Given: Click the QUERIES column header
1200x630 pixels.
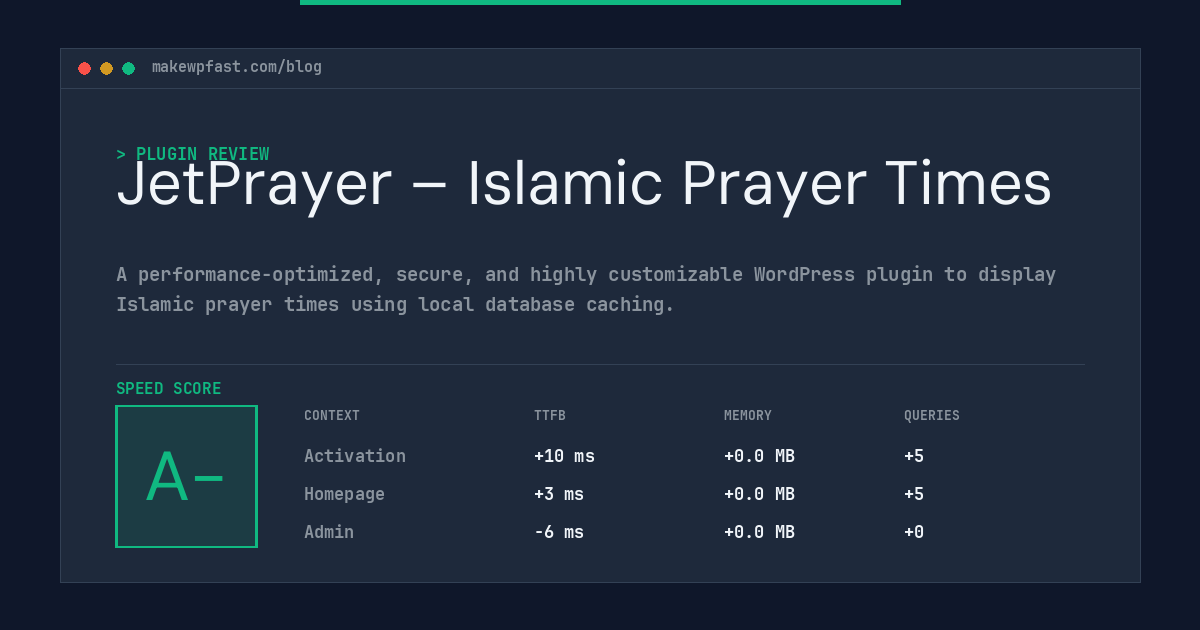Looking at the screenshot, I should click(932, 416).
